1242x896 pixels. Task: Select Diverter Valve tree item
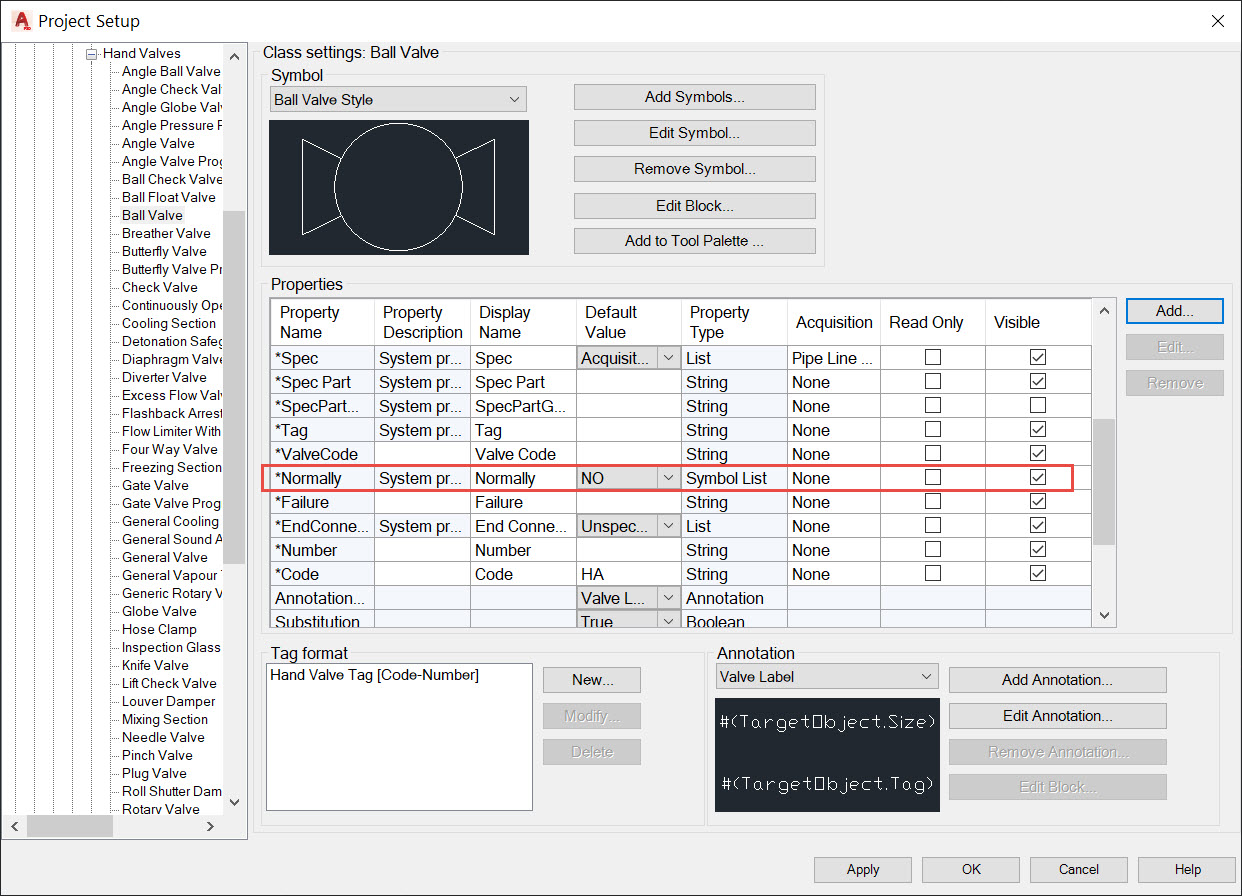point(164,377)
